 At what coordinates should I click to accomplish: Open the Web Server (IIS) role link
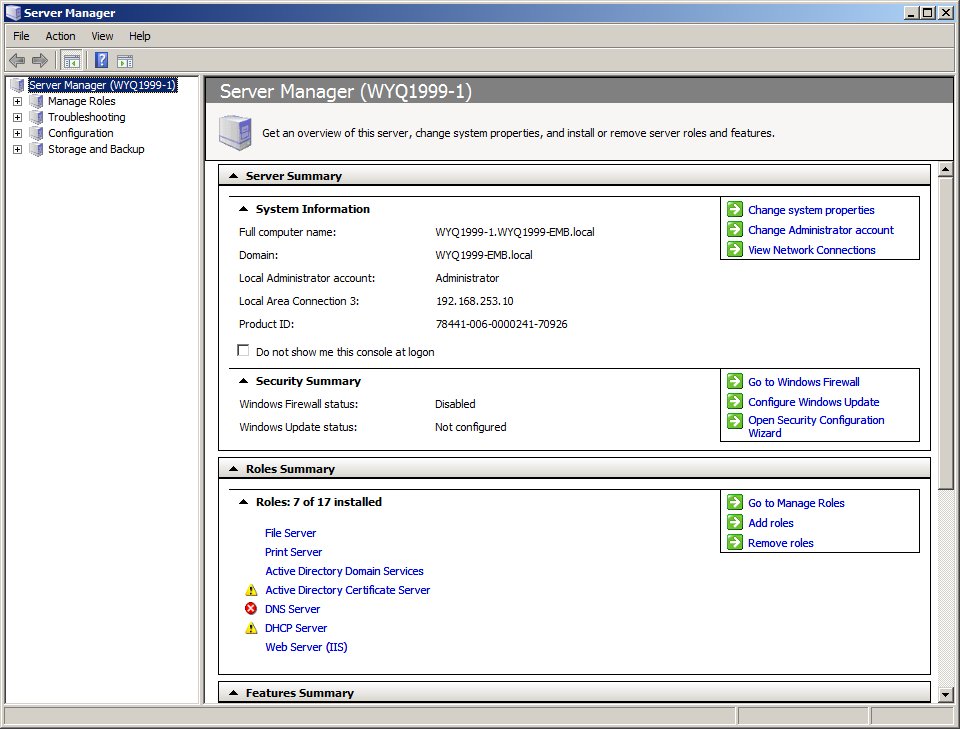point(306,647)
